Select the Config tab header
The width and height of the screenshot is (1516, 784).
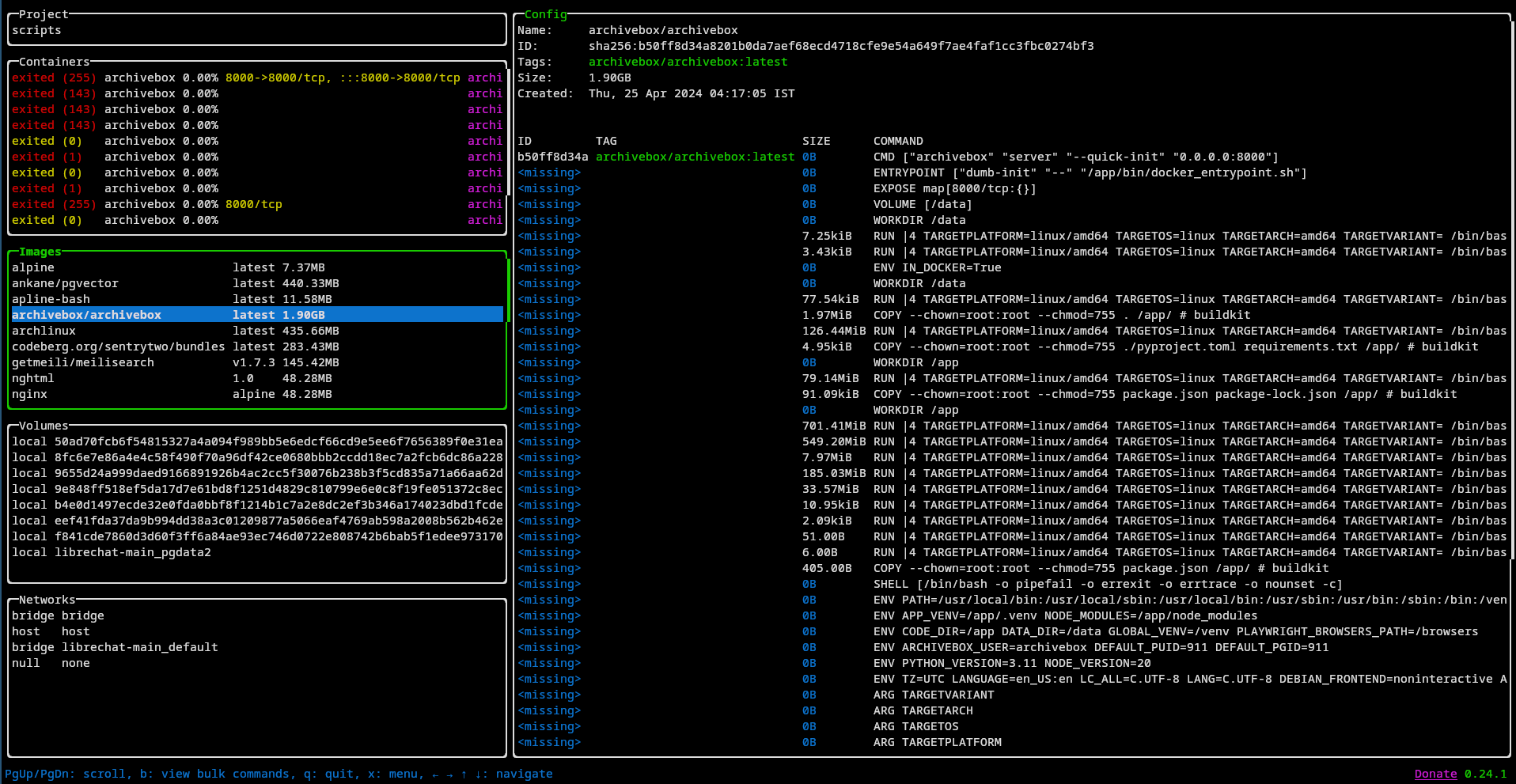pos(545,14)
